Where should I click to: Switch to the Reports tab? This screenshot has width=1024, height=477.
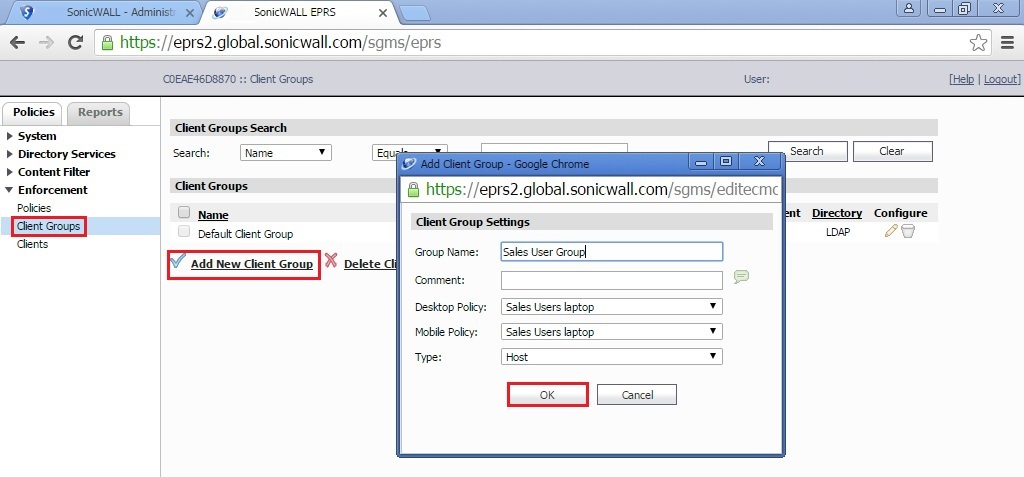pos(100,113)
